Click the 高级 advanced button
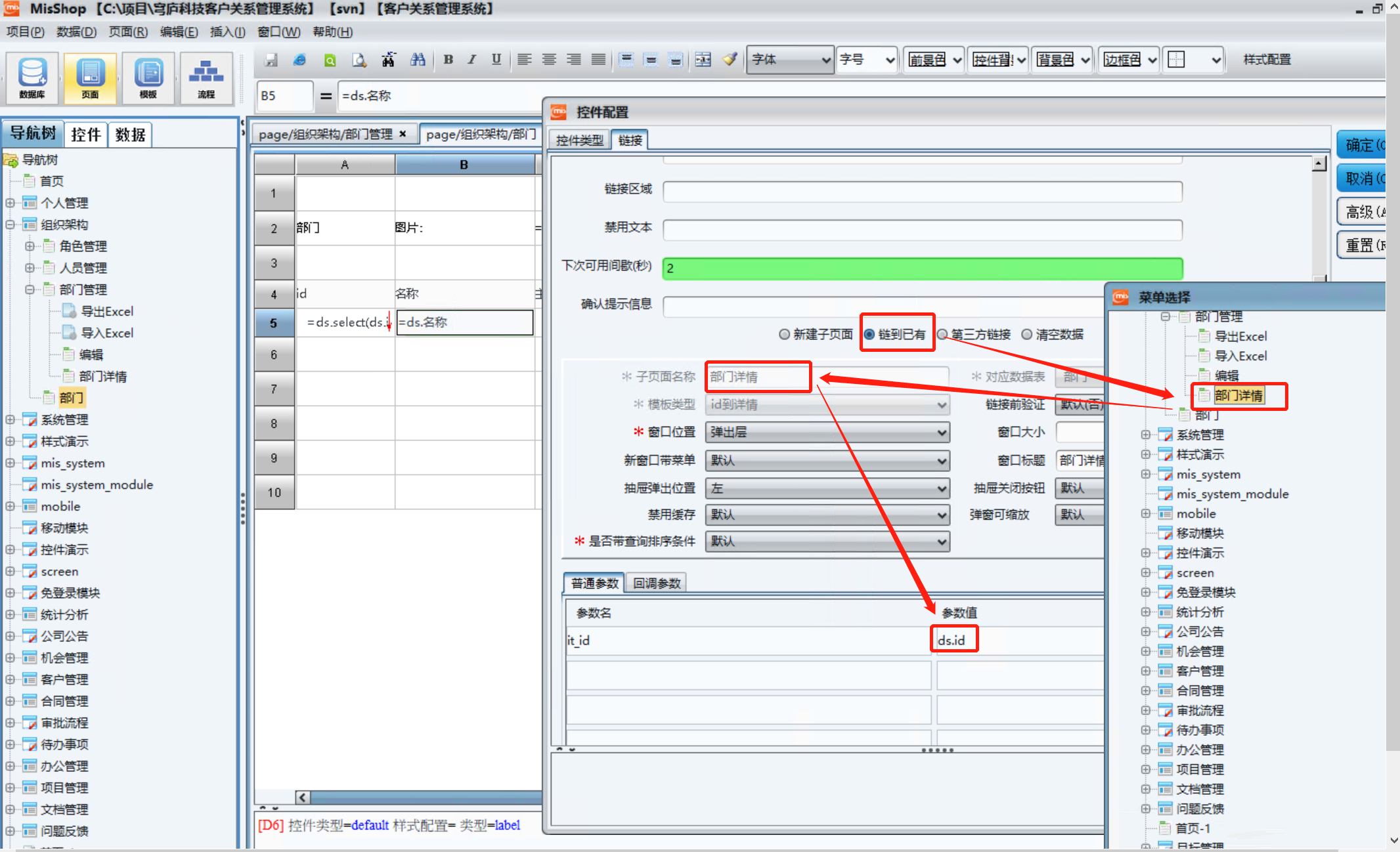The height and width of the screenshot is (852, 1400). (x=1363, y=212)
